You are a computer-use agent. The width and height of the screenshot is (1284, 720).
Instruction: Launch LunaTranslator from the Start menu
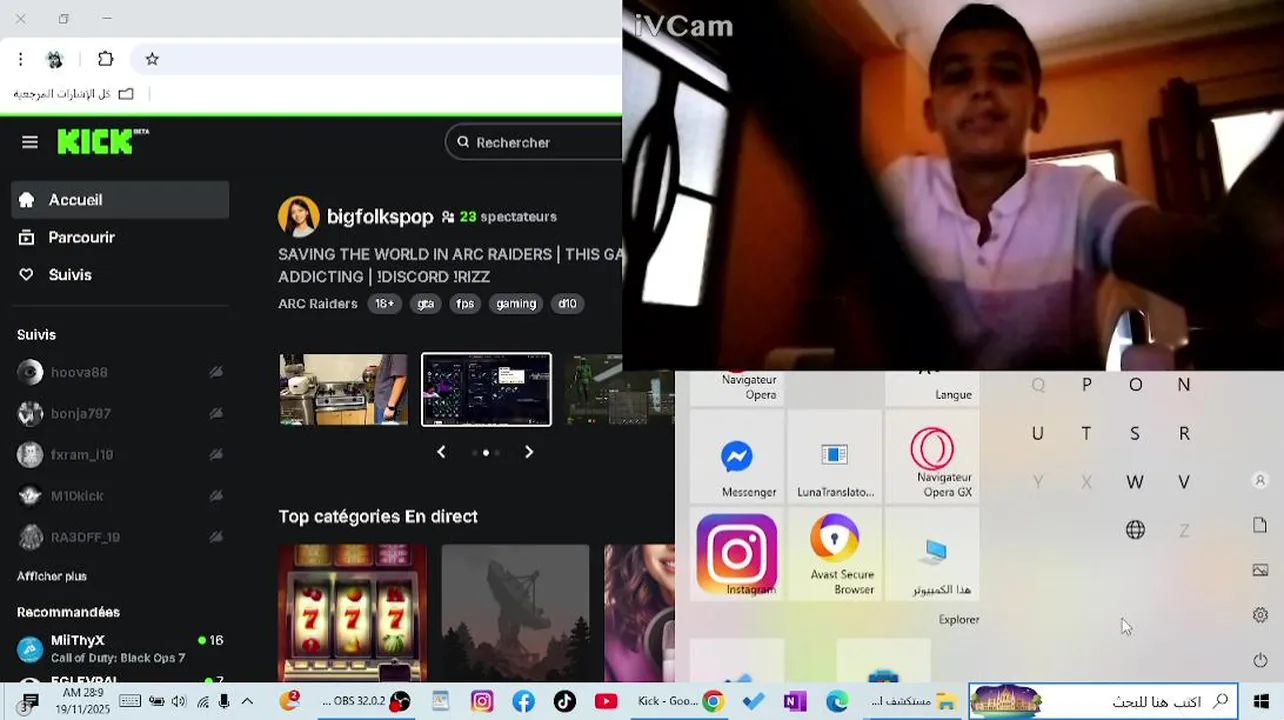[x=835, y=455]
